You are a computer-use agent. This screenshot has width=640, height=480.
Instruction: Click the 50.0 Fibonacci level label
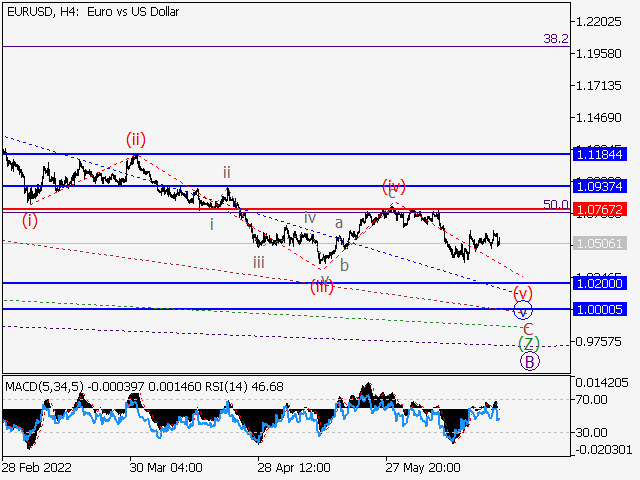(555, 204)
